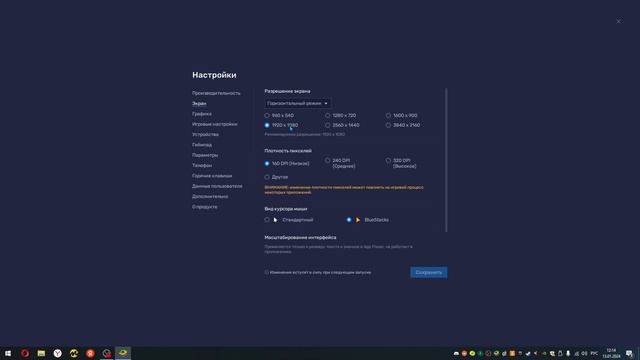Open File Explorer from the taskbar
640x360 pixels.
click(x=41, y=353)
